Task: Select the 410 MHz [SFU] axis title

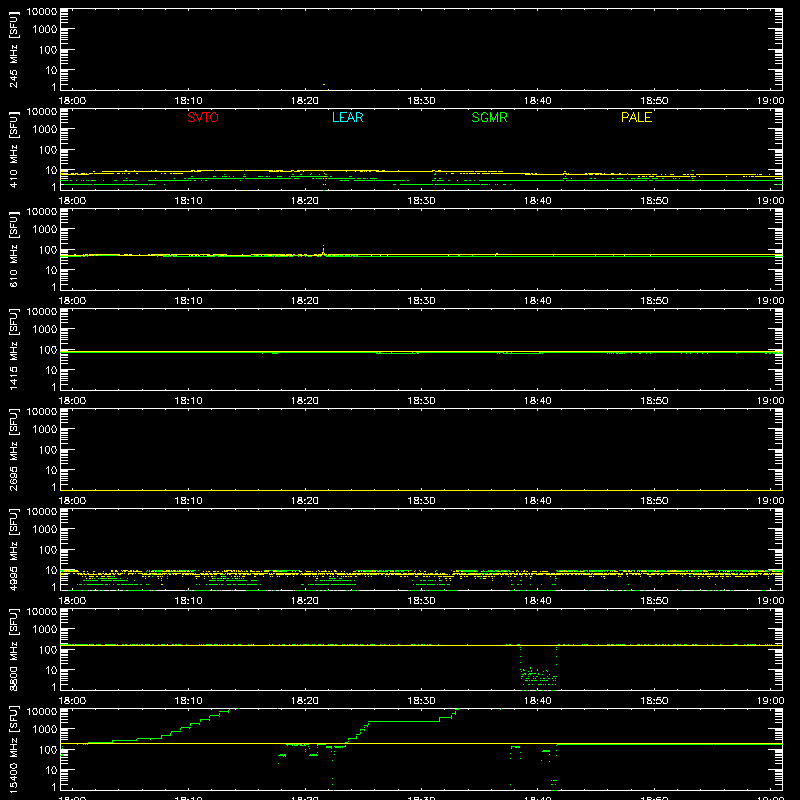Action: (13, 149)
